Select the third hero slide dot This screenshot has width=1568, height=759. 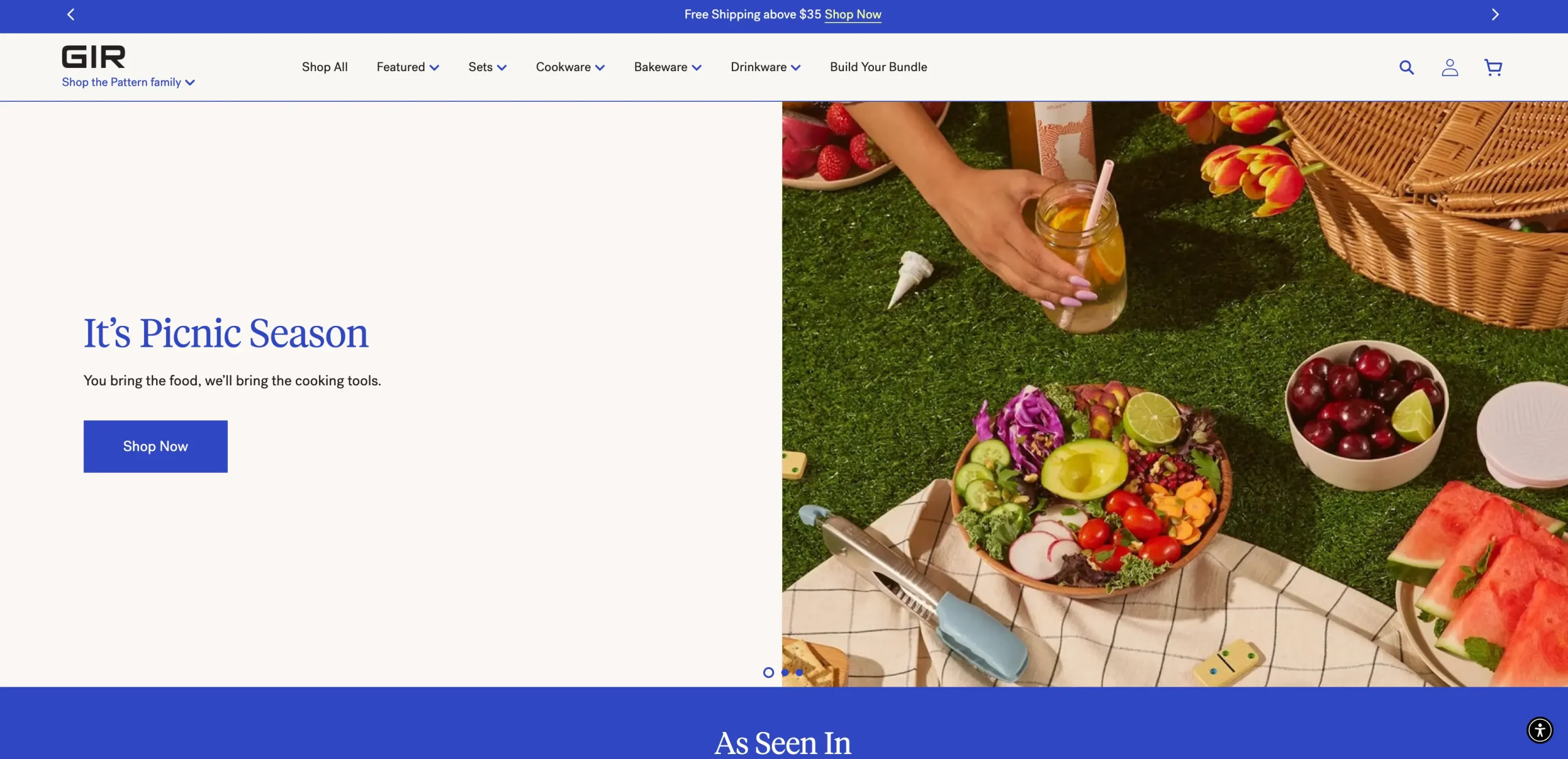(x=799, y=672)
